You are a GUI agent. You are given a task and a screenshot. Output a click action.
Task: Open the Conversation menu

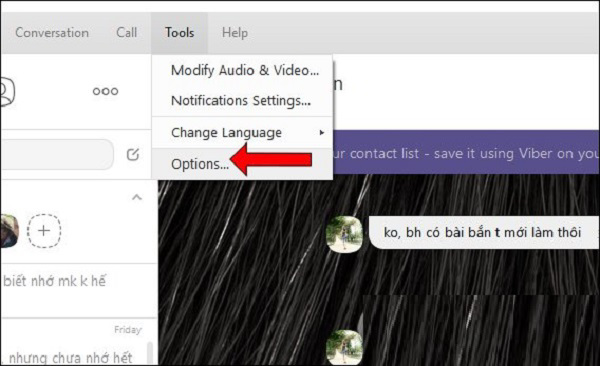click(x=52, y=33)
